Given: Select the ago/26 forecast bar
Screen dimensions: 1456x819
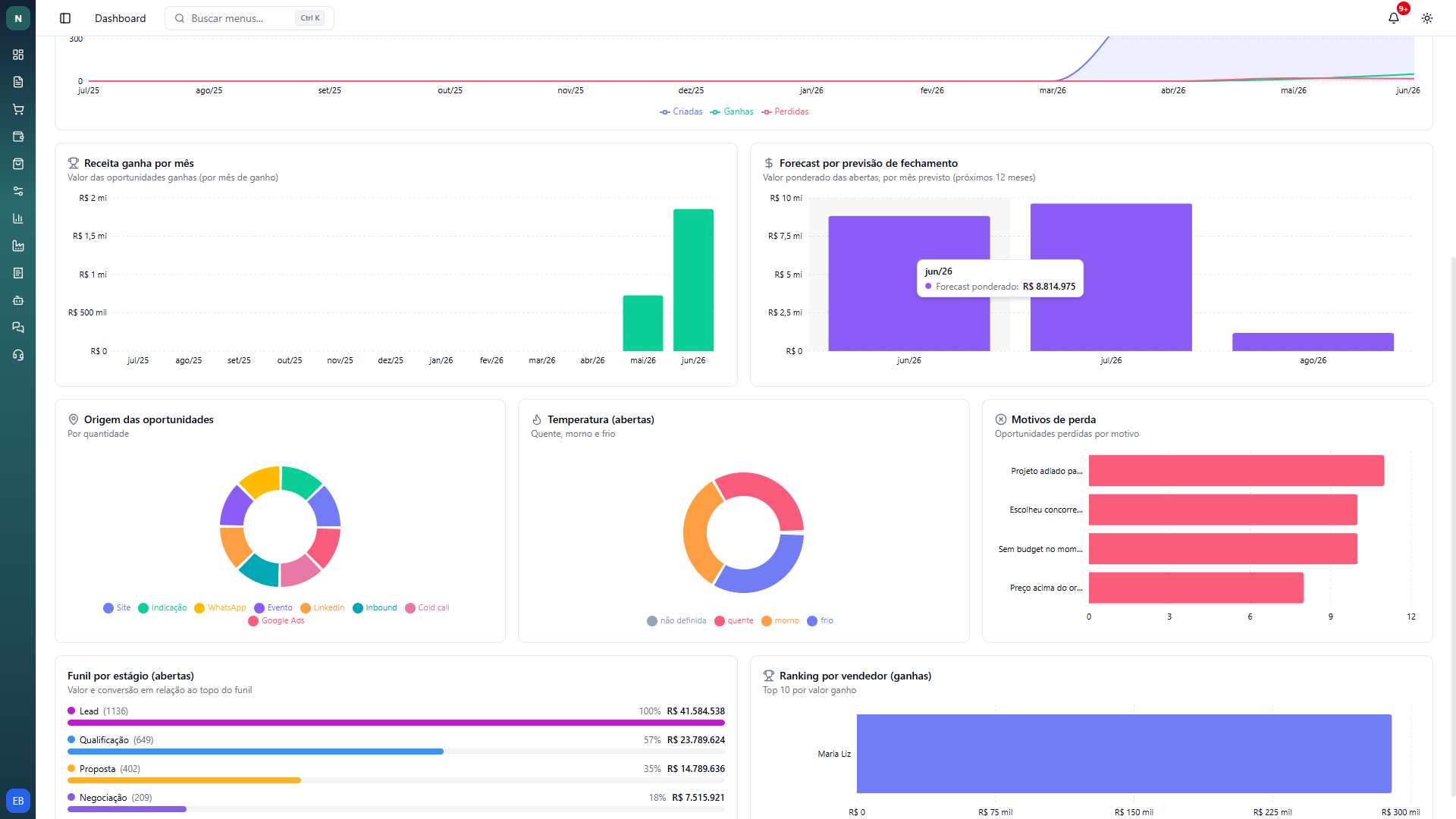Looking at the screenshot, I should (x=1313, y=342).
